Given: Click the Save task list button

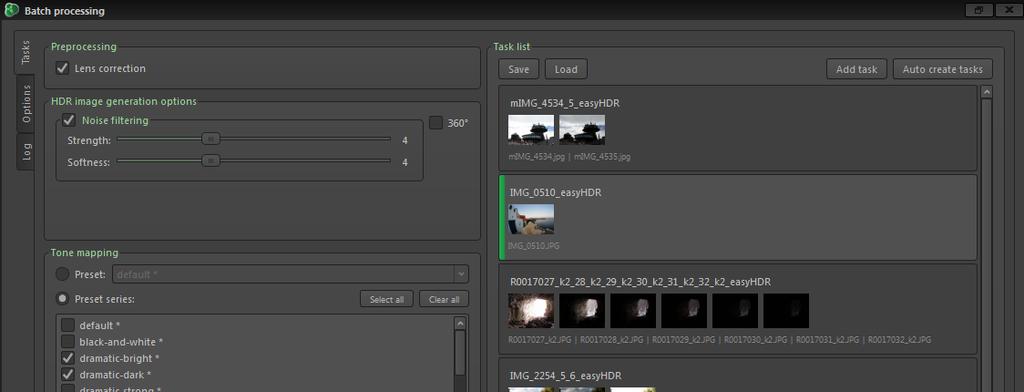Looking at the screenshot, I should tap(519, 69).
